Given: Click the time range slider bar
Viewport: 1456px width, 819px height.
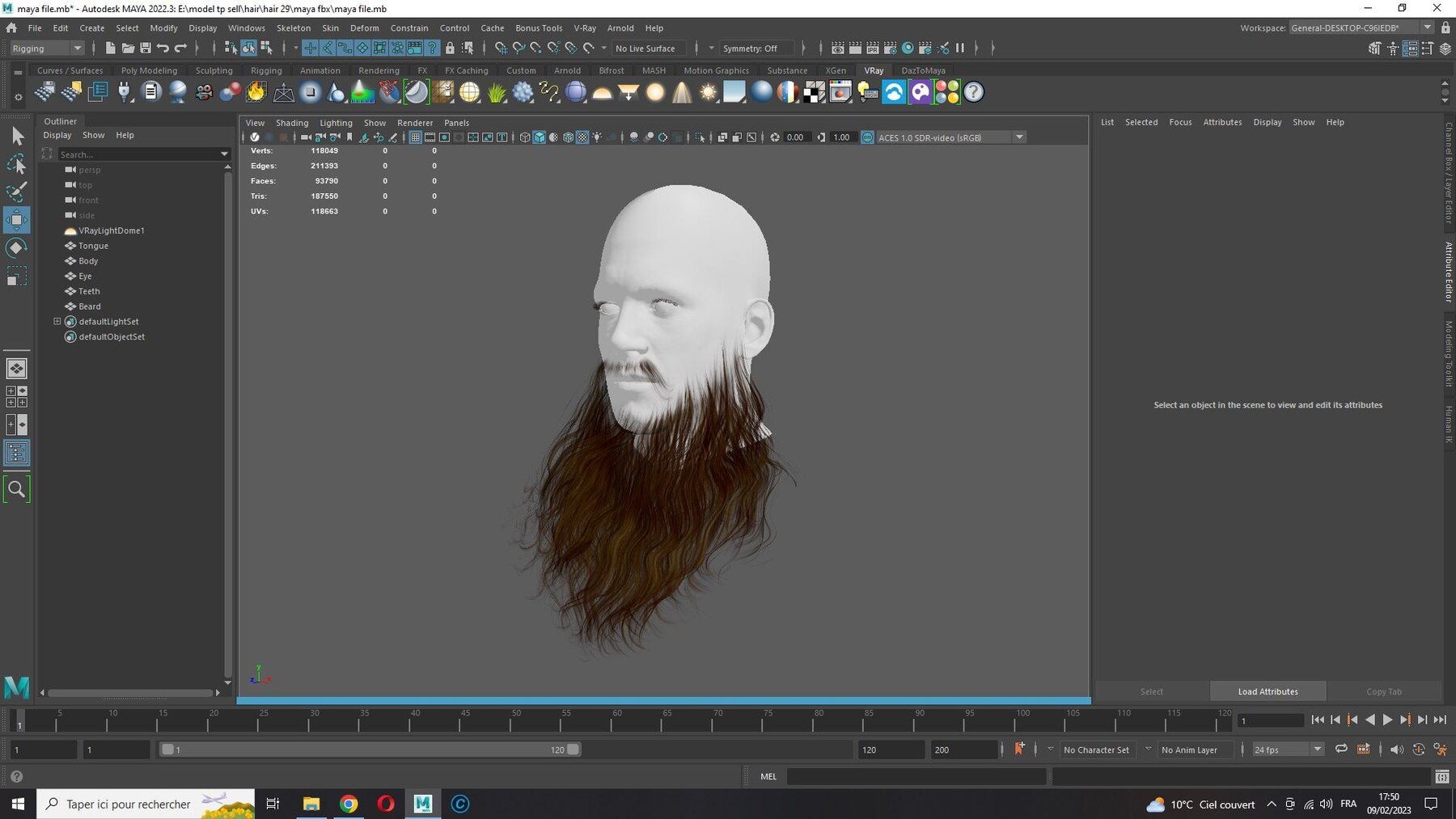Looking at the screenshot, I should click(x=370, y=749).
